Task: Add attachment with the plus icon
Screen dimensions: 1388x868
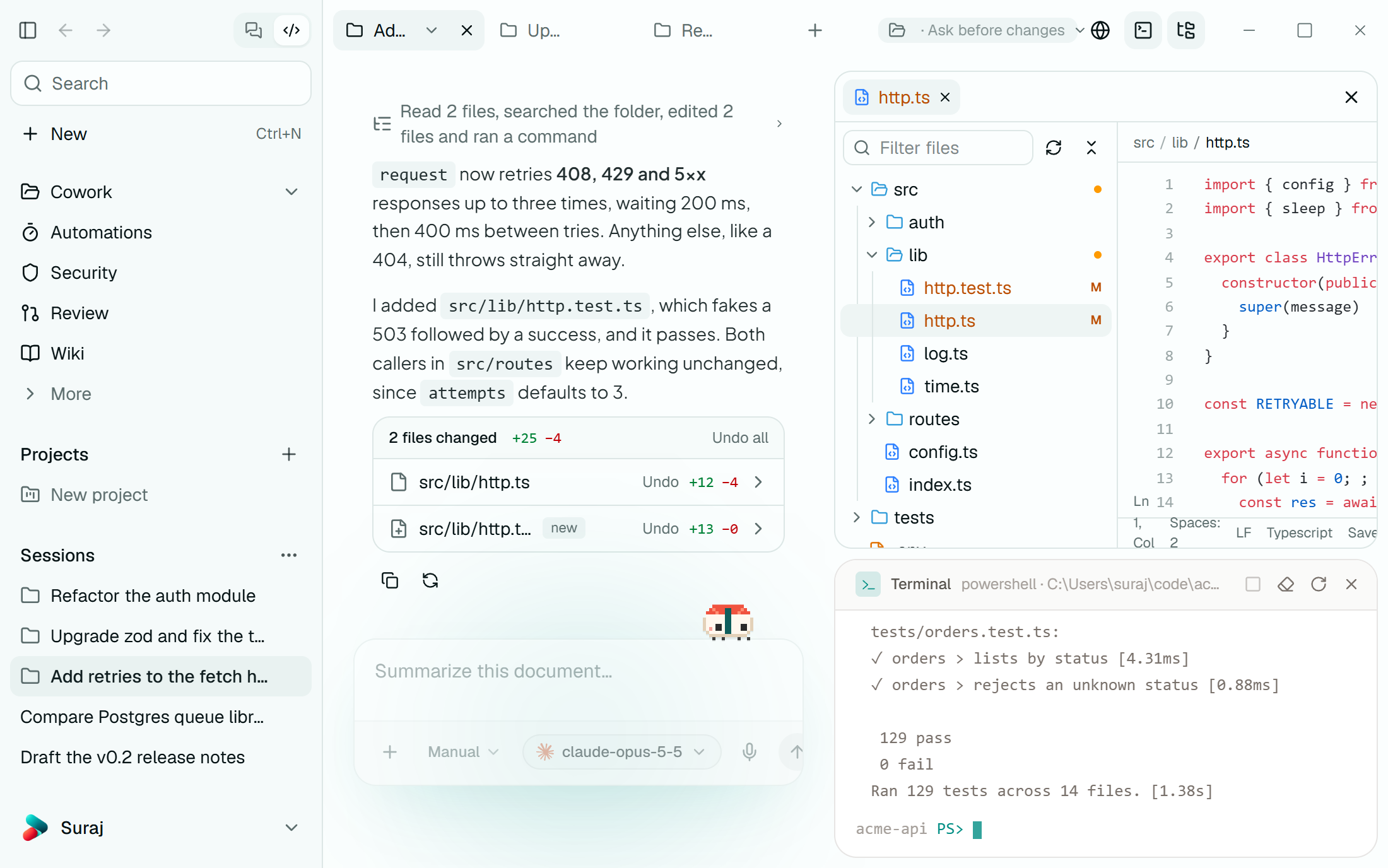Action: tap(390, 752)
